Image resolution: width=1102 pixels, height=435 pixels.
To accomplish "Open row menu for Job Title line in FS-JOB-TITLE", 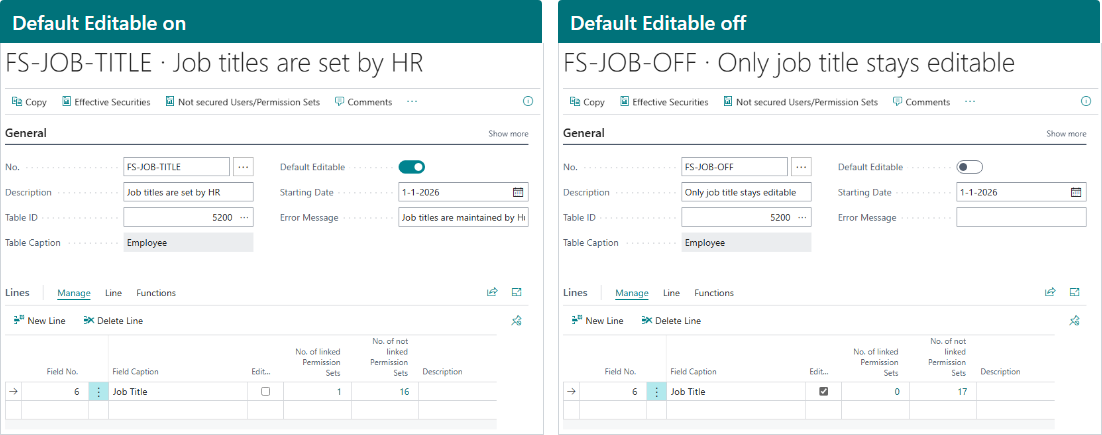I will [98, 391].
